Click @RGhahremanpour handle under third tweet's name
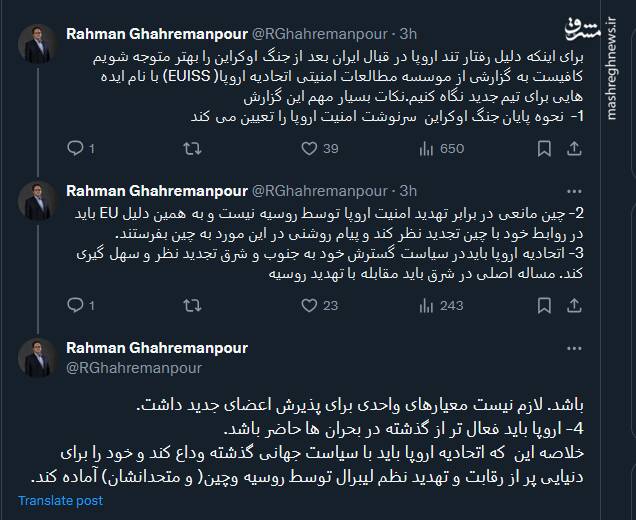The image size is (636, 520). (134, 367)
